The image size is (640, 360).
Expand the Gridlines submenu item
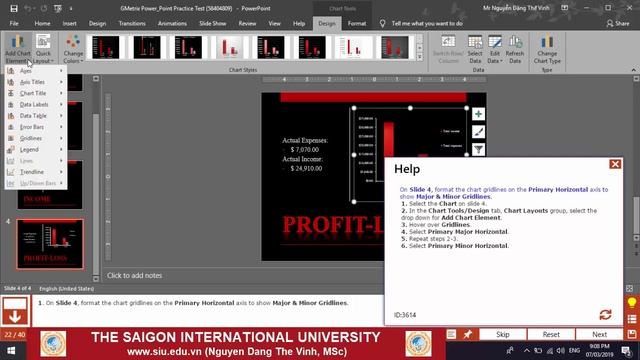[36, 138]
